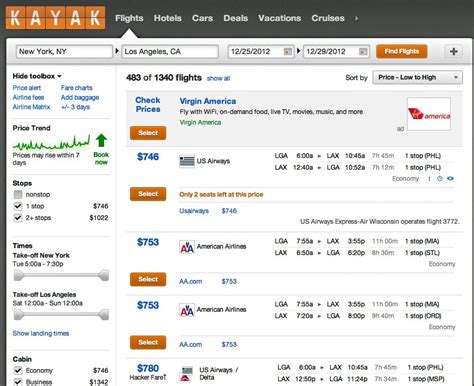
Task: Open the Vacations tab
Action: pos(280,18)
